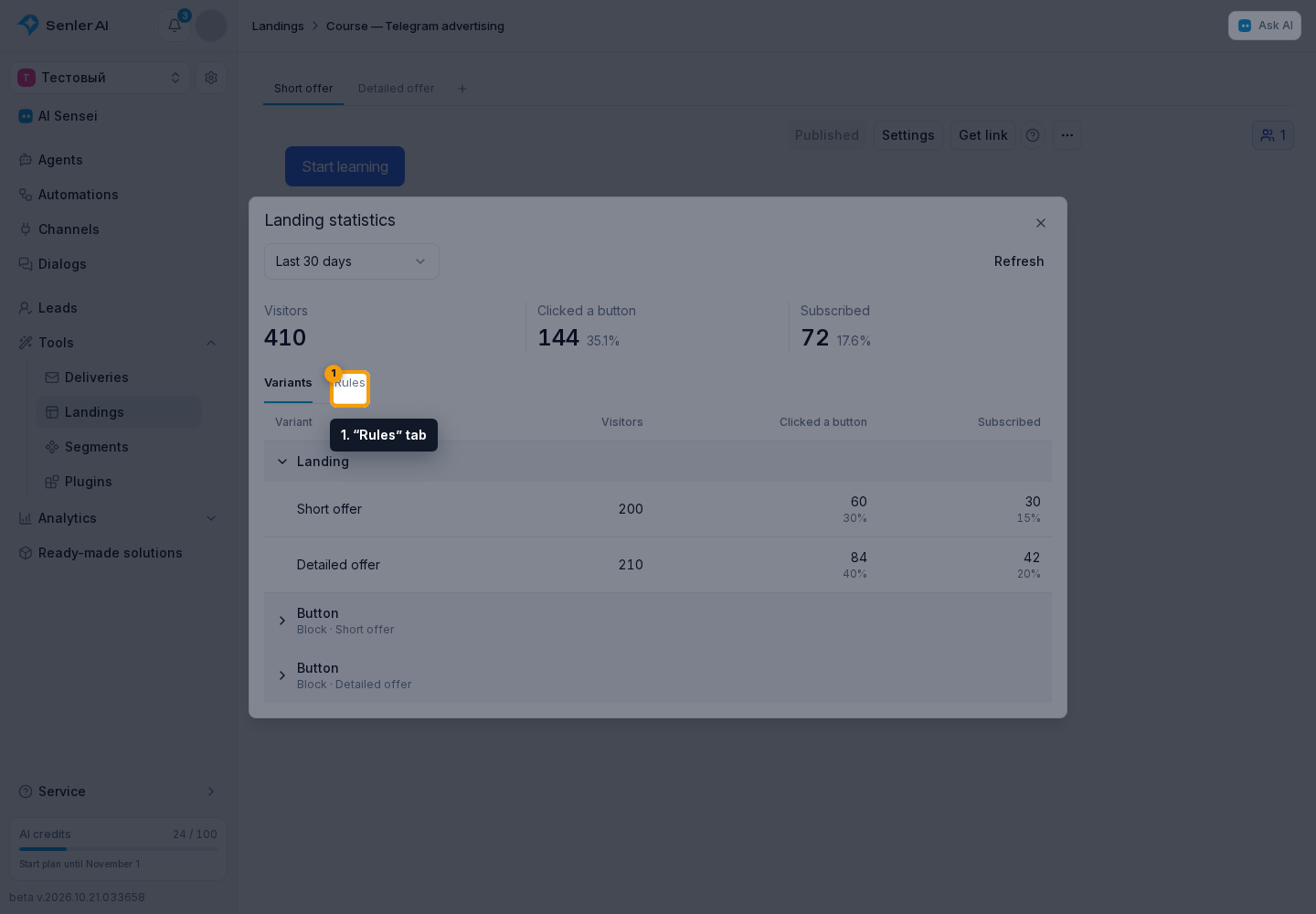The height and width of the screenshot is (914, 1316).
Task: Open the help question mark icon
Action: pyautogui.click(x=1033, y=135)
